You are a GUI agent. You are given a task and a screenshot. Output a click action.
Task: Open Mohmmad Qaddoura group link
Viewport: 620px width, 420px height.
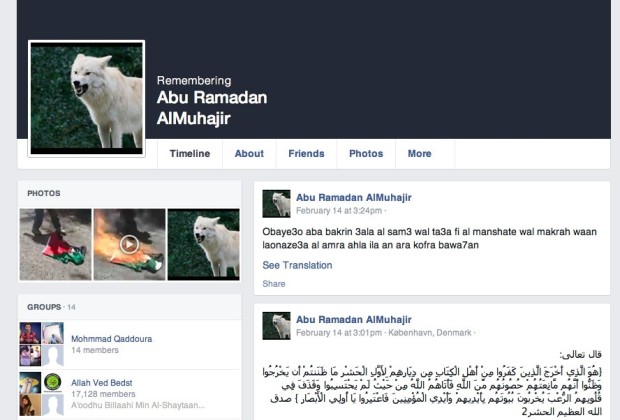(x=112, y=339)
